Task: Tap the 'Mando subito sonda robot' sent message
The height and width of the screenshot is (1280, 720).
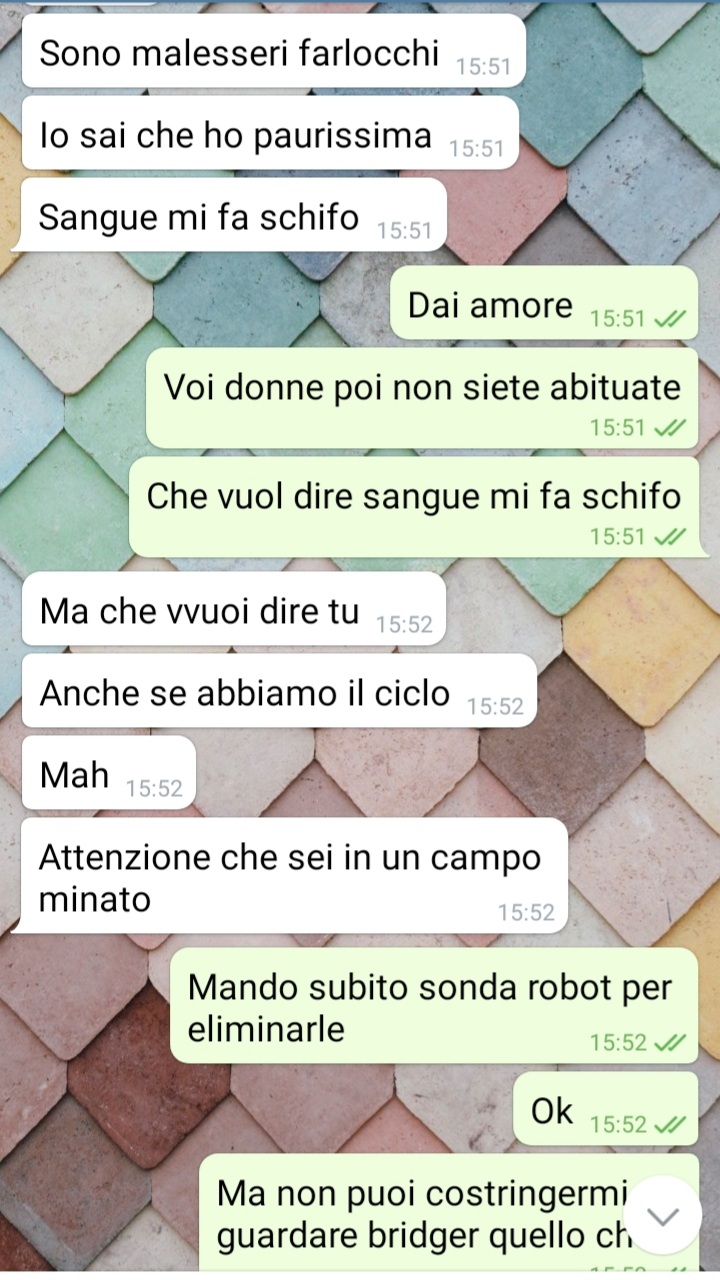Action: pyautogui.click(x=434, y=1005)
